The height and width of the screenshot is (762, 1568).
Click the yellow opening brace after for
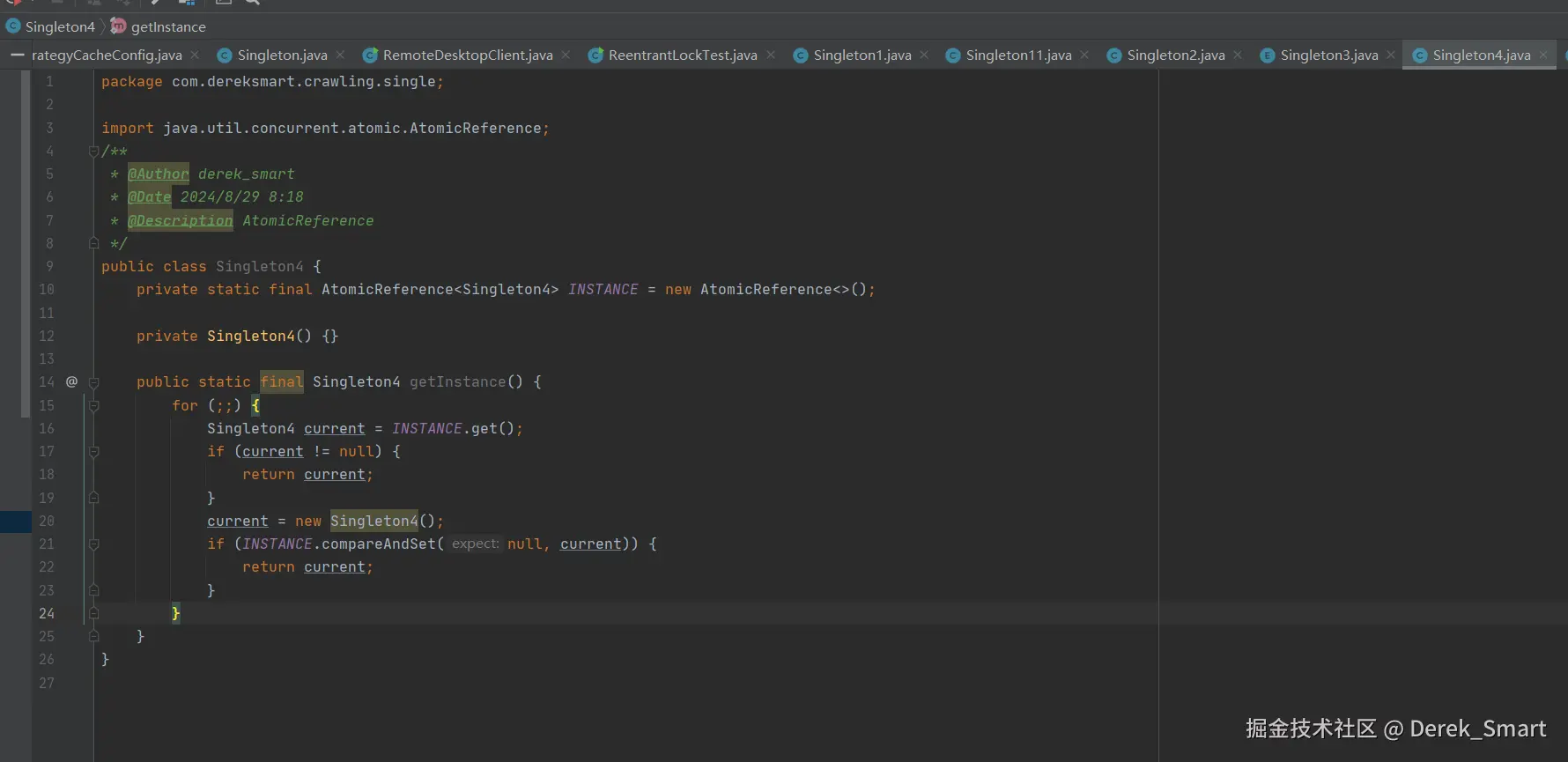255,405
